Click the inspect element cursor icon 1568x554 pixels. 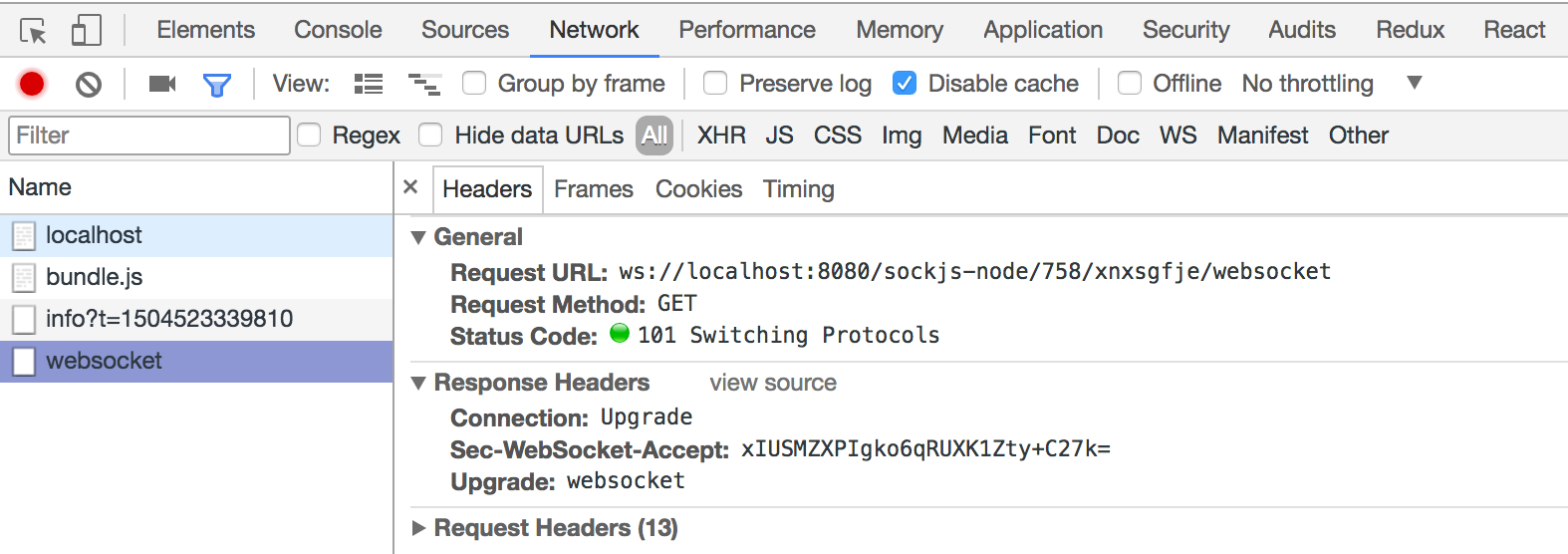tap(33, 31)
